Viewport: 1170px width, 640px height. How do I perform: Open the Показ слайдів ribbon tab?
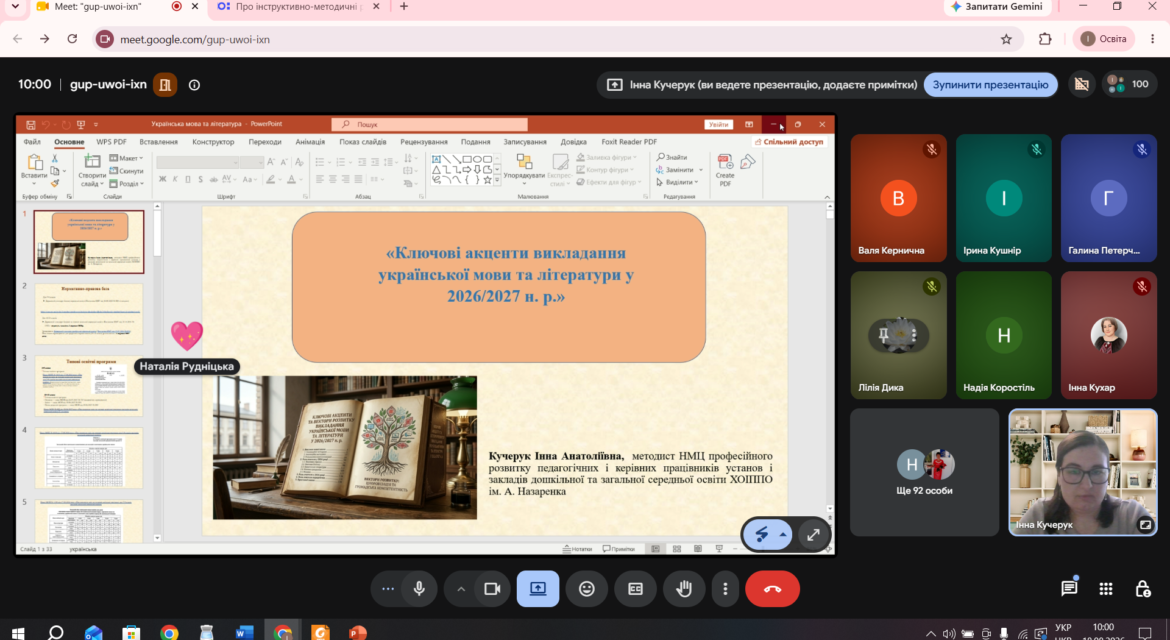(363, 142)
